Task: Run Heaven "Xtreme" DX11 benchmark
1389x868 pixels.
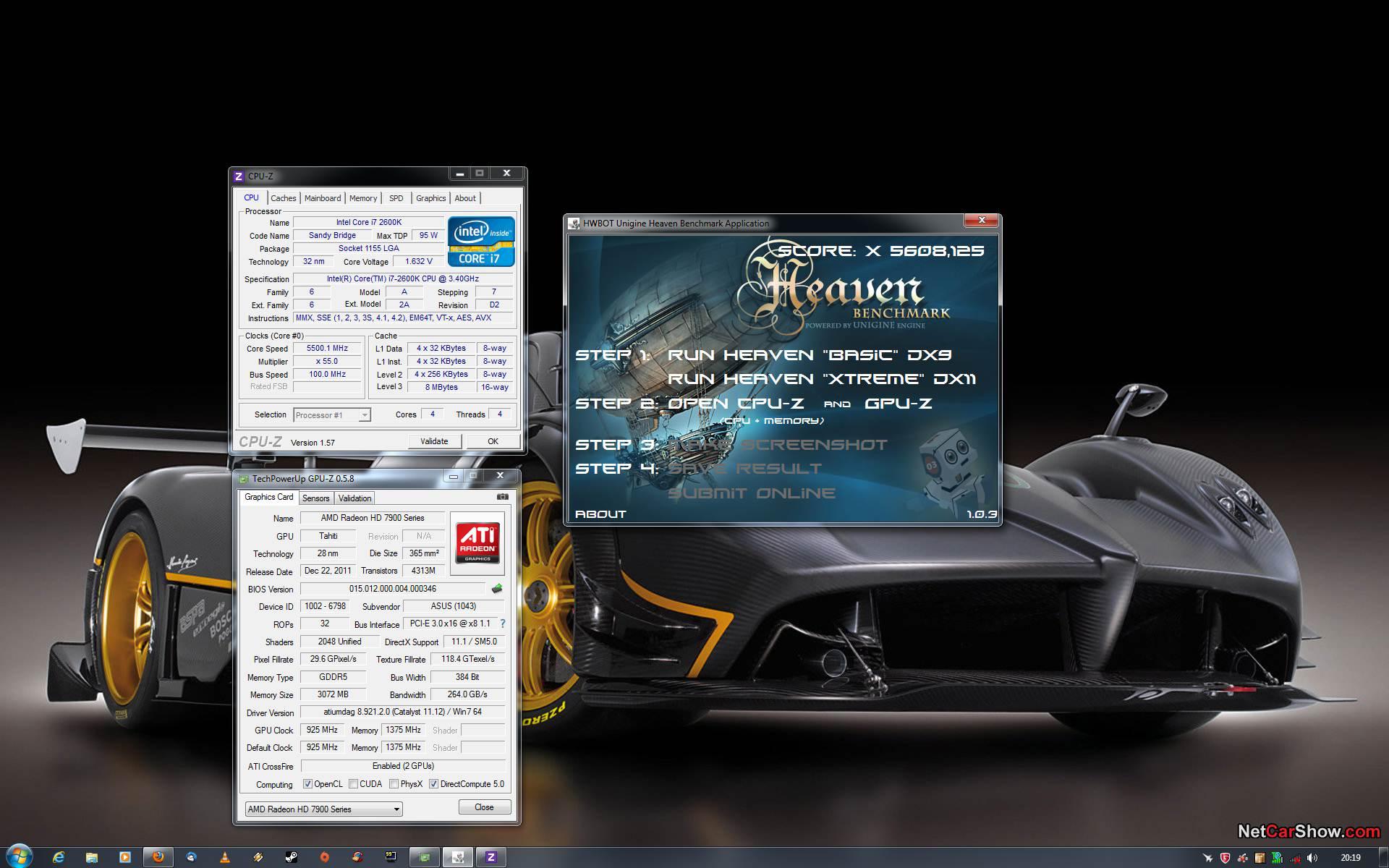Action: tap(822, 379)
